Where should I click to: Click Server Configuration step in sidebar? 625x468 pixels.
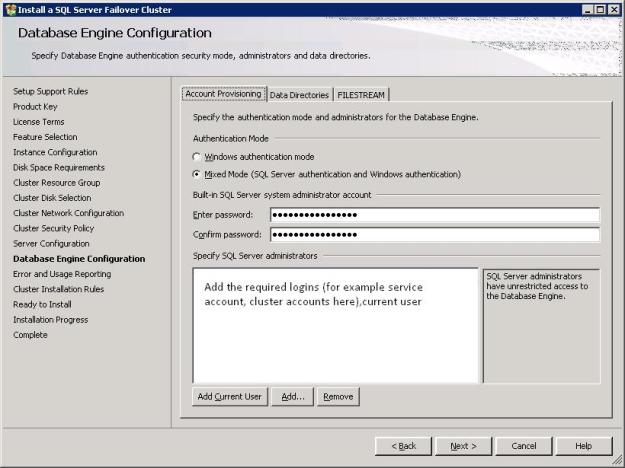click(x=51, y=243)
